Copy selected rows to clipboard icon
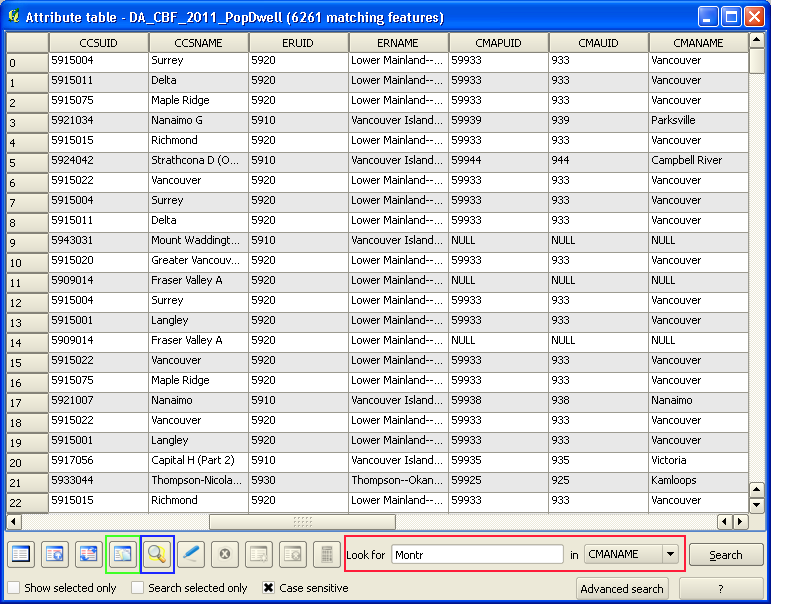The image size is (800, 604). click(123, 554)
